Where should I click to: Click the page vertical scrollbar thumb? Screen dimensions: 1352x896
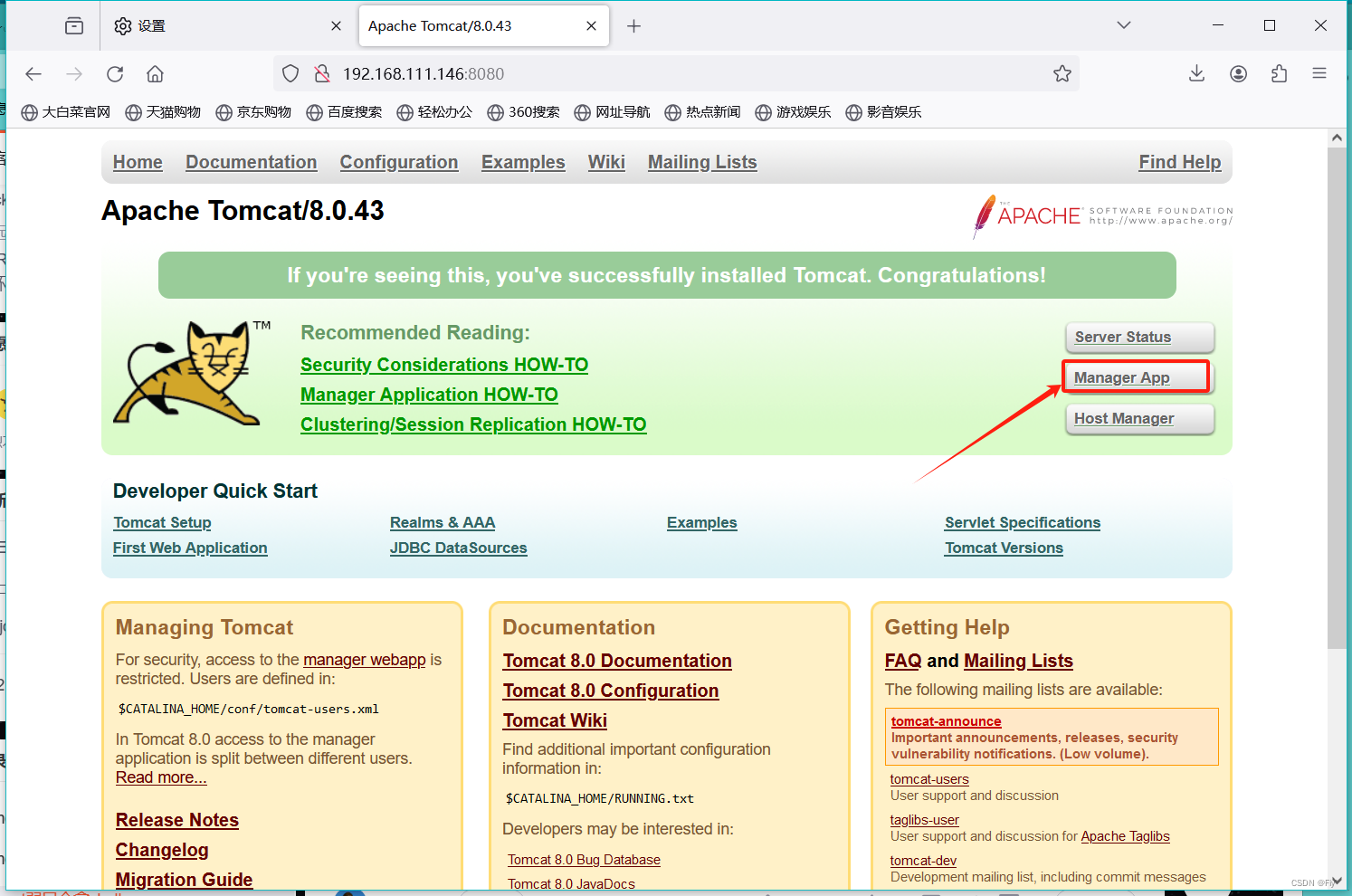click(x=1337, y=398)
